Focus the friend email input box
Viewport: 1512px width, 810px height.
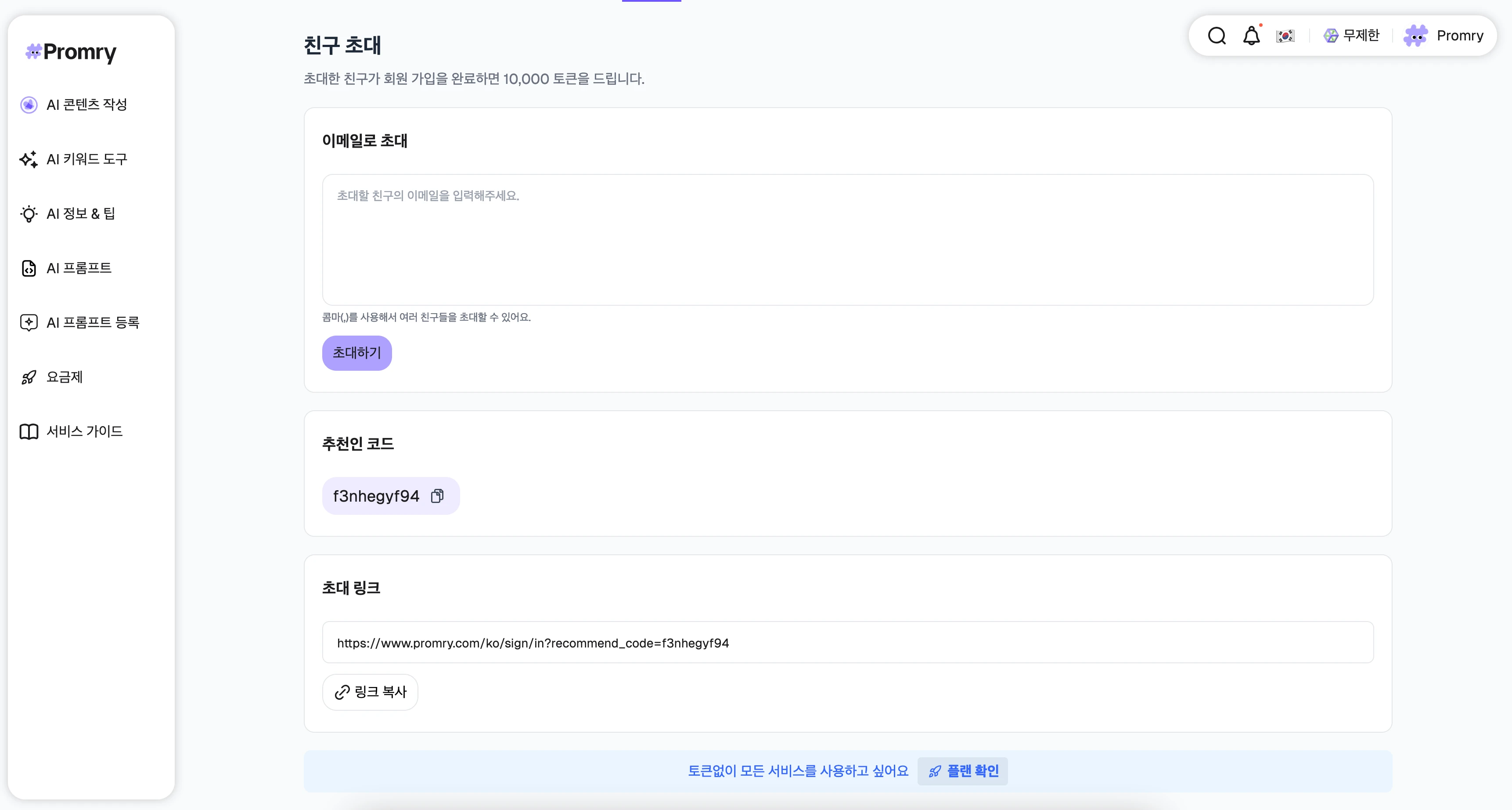(848, 240)
